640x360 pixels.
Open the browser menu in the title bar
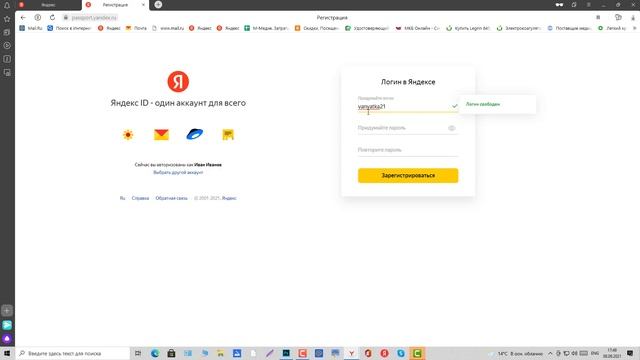[588, 5]
